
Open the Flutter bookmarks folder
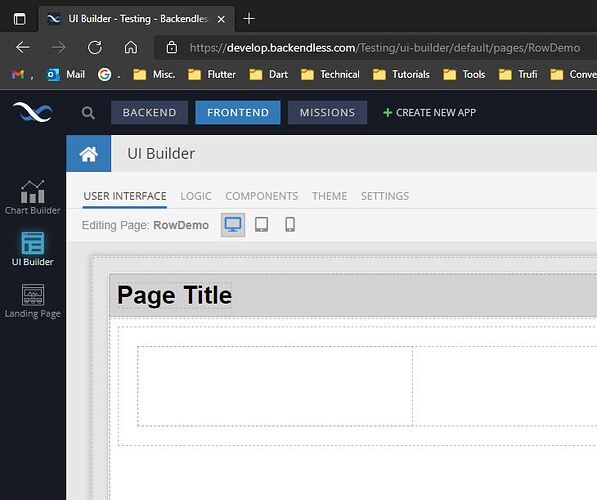click(x=212, y=74)
